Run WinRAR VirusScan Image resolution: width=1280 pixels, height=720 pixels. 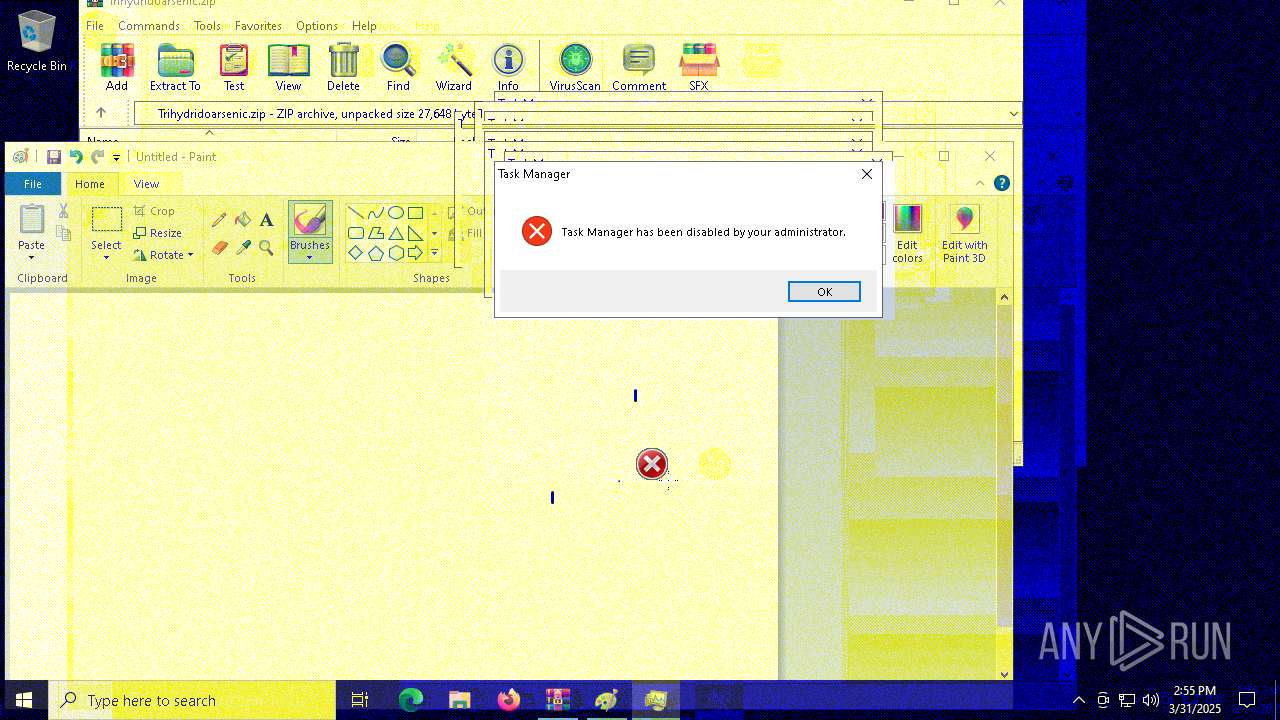[575, 67]
